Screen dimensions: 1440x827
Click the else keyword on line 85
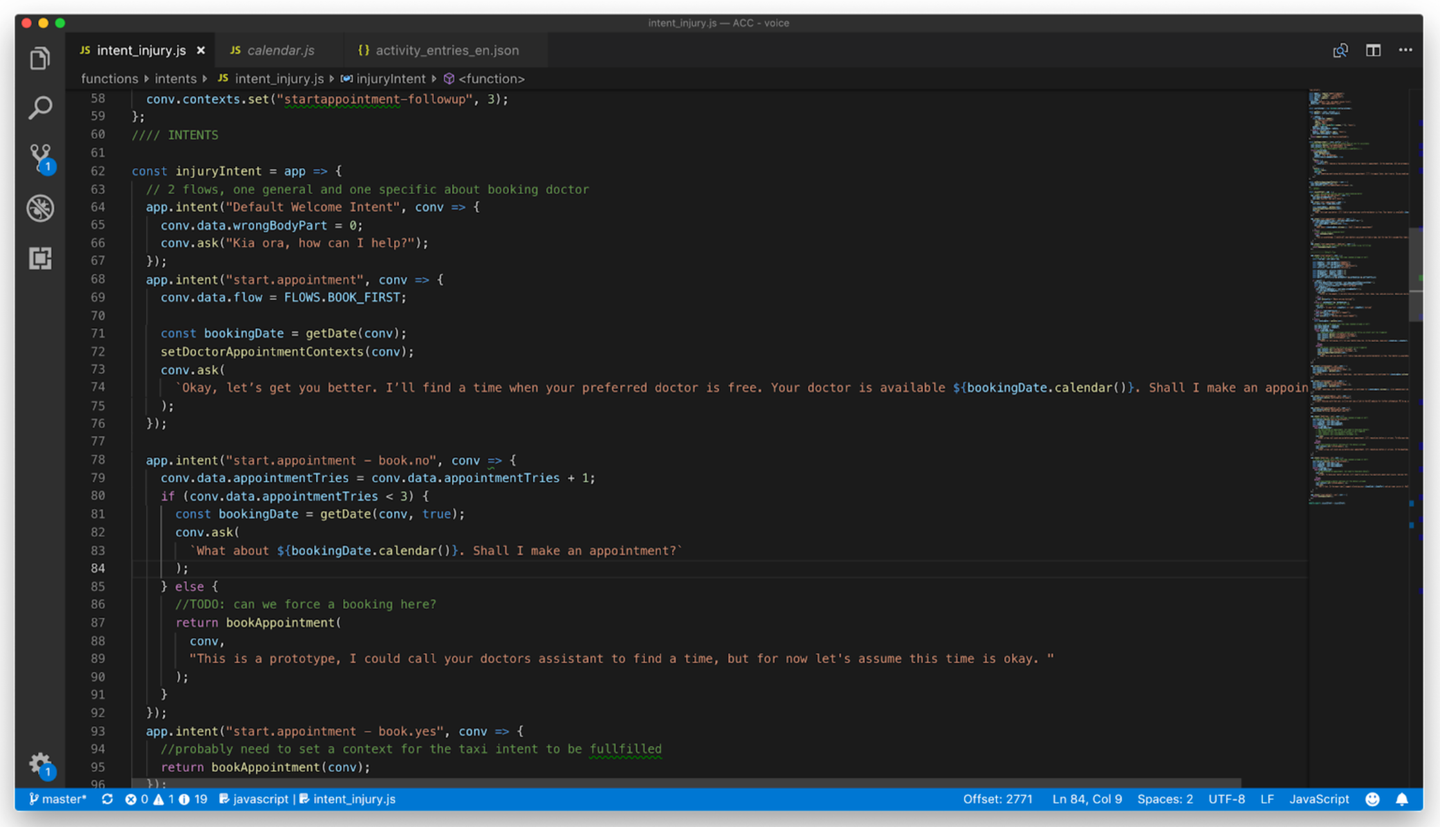click(190, 586)
